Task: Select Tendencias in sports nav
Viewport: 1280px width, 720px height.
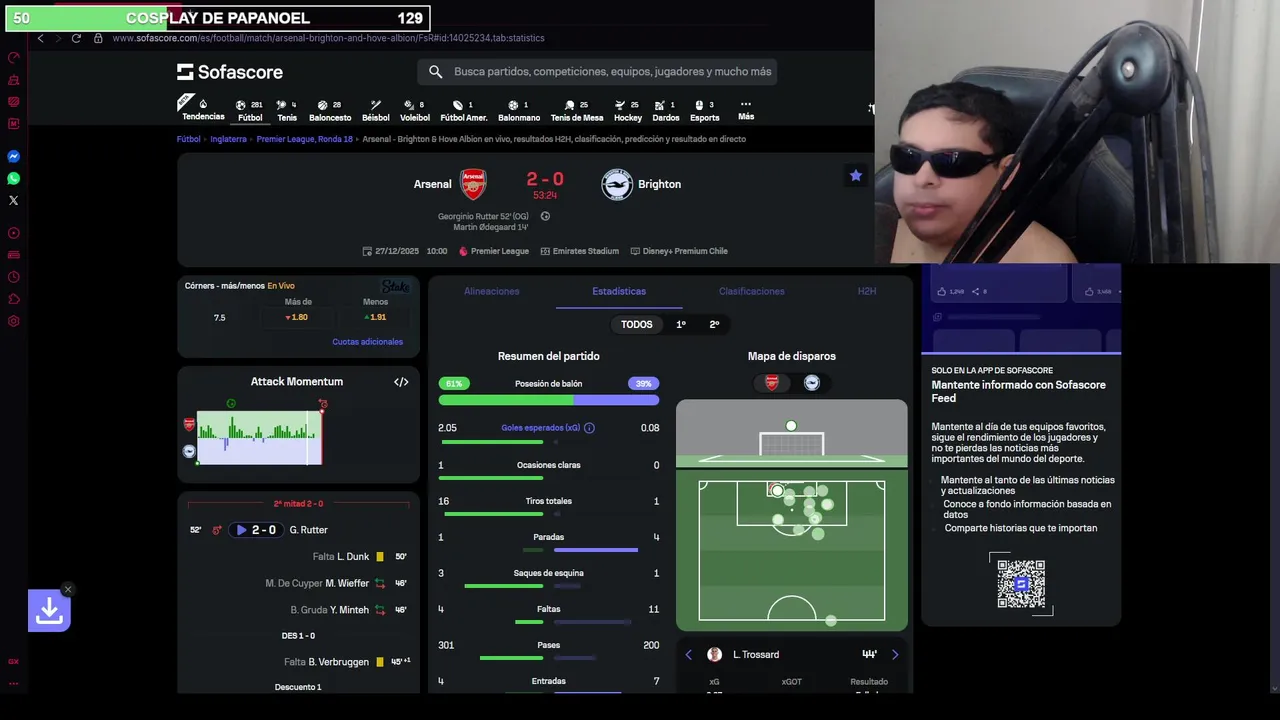Action: tap(203, 110)
